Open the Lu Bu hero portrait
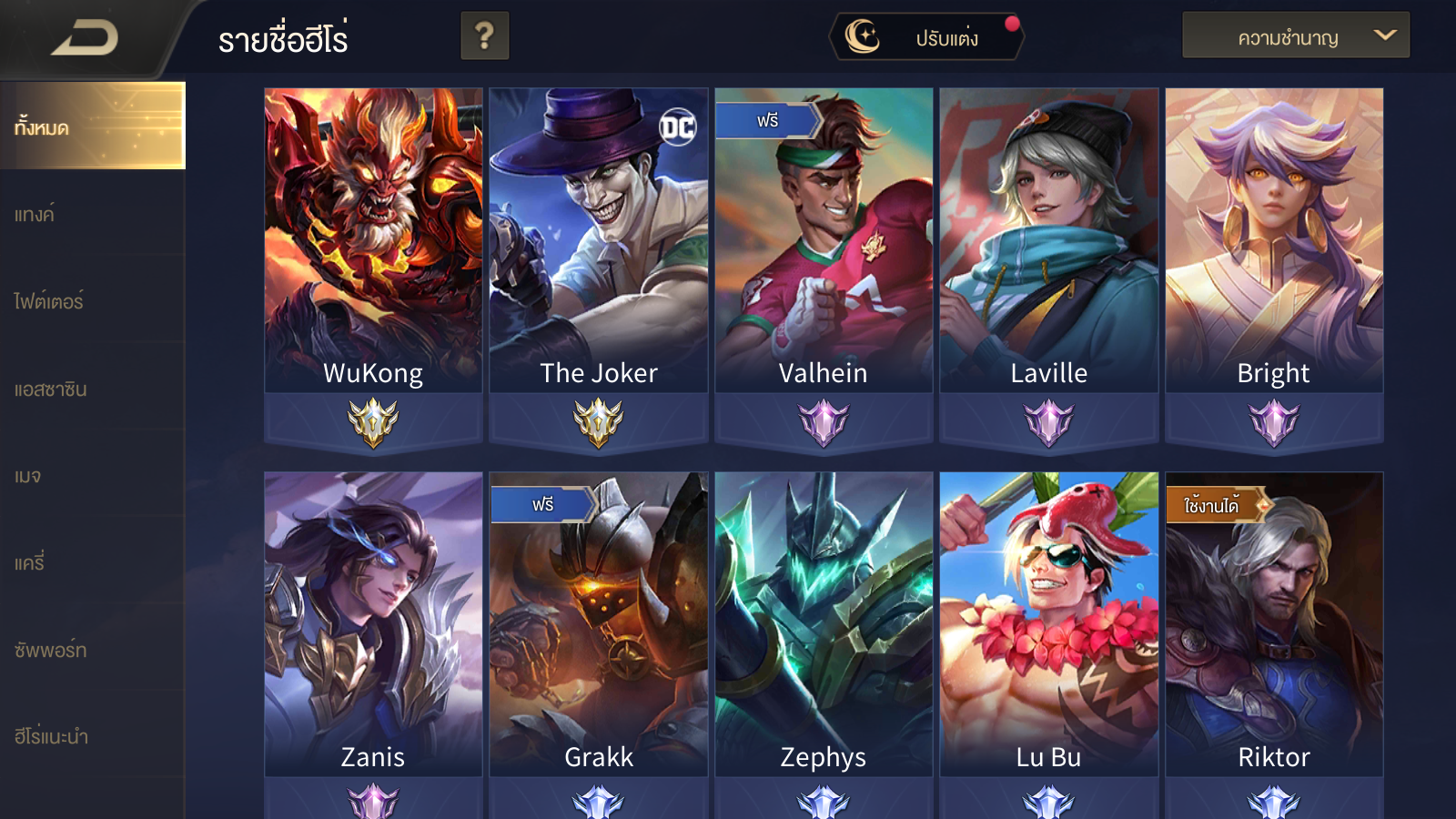This screenshot has width=1456, height=819. pyautogui.click(x=1048, y=624)
